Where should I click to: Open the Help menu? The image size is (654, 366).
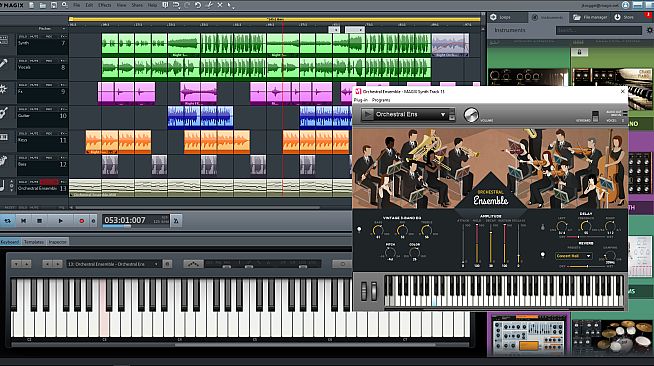[153, 5]
